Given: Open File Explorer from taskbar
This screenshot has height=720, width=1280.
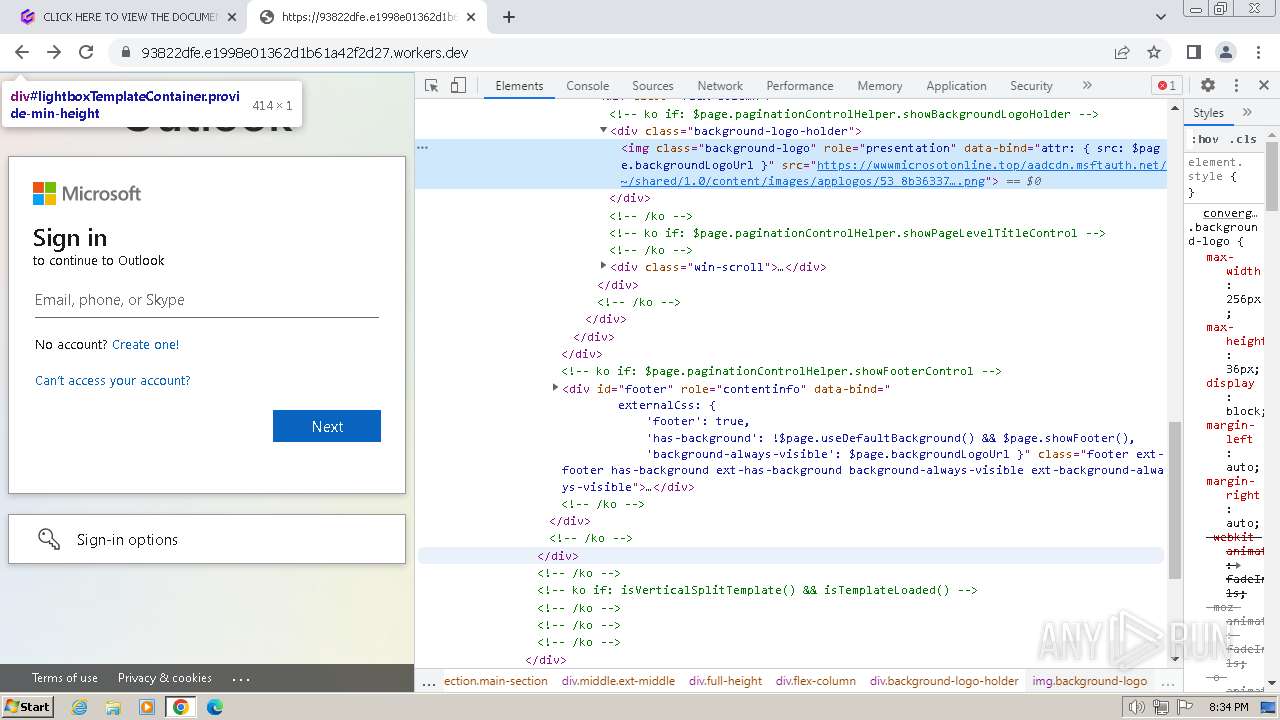Looking at the screenshot, I should click(113, 707).
